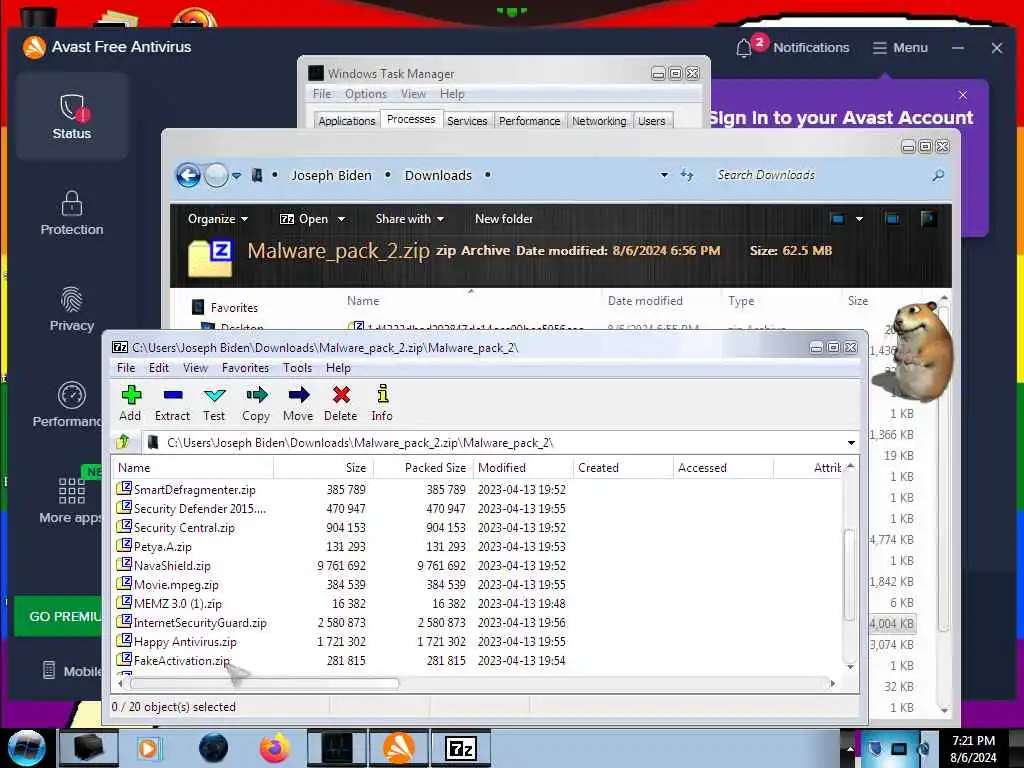This screenshot has height=768, width=1024.
Task: Click the 7-Zip vertical scrollbar thumb
Action: pos(850,575)
